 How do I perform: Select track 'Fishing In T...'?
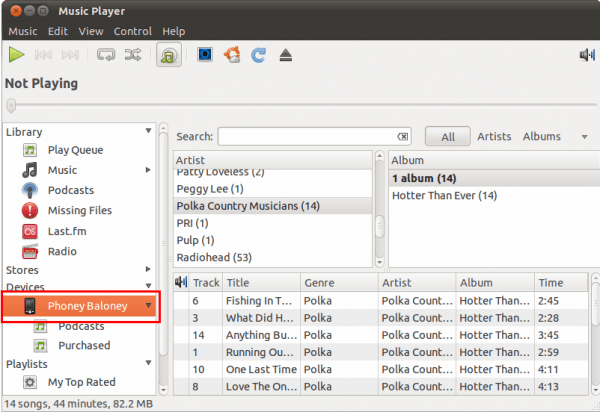[x=381, y=301]
